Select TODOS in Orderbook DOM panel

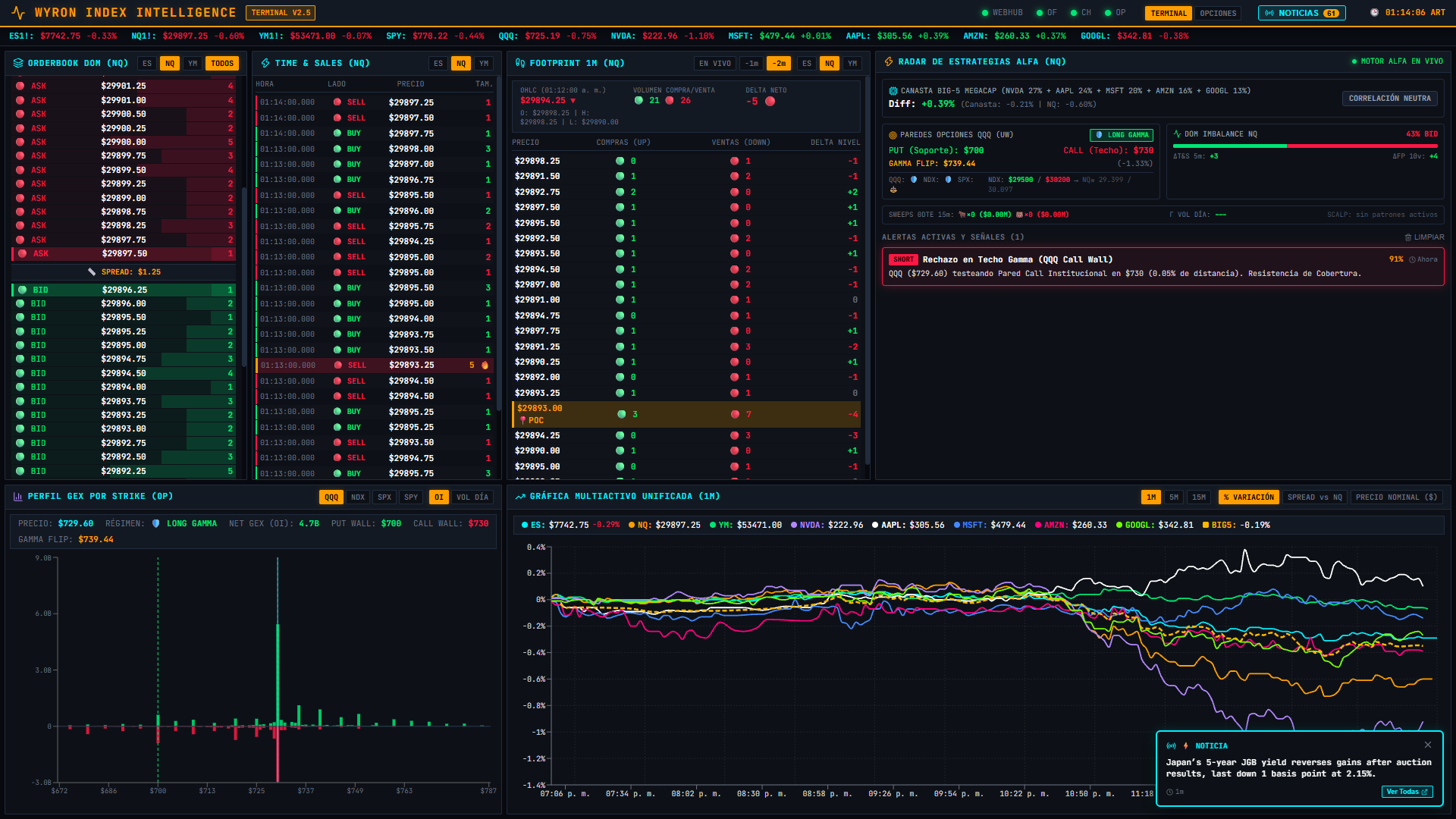(x=222, y=64)
